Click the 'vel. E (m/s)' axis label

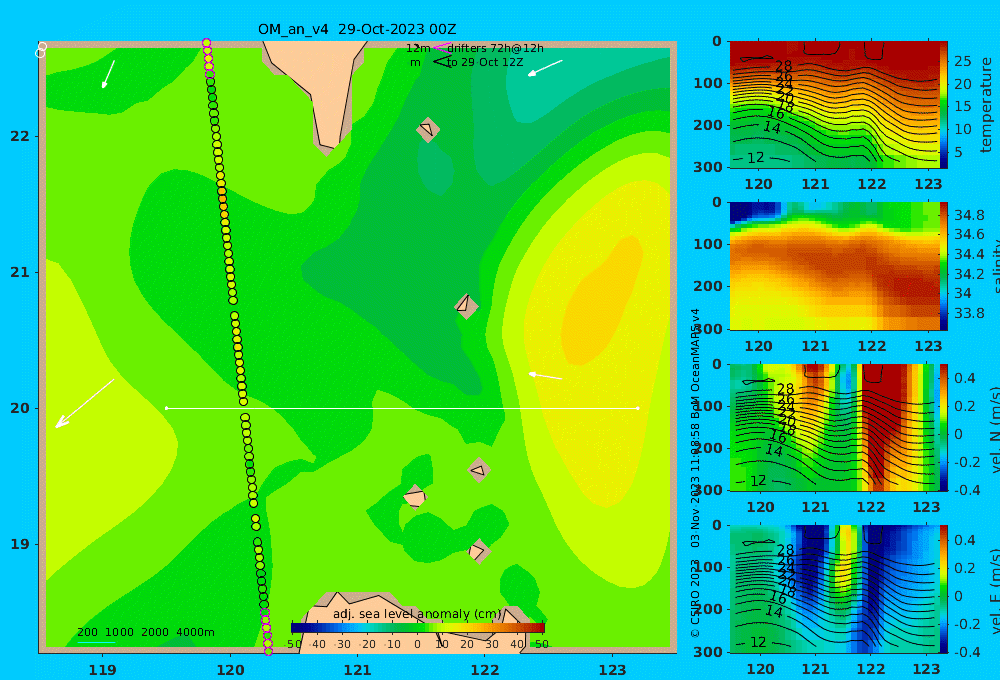(994, 591)
